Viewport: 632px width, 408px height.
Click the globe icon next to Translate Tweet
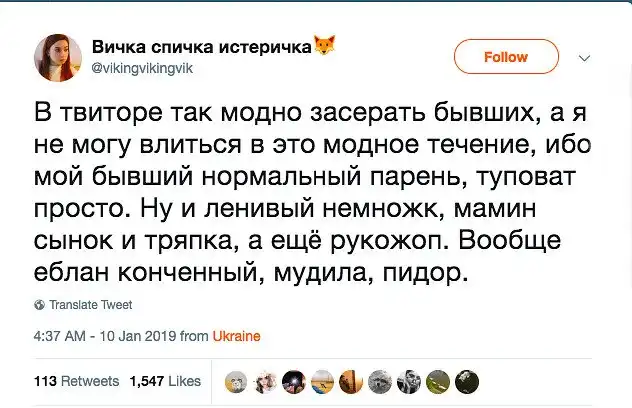pos(39,305)
